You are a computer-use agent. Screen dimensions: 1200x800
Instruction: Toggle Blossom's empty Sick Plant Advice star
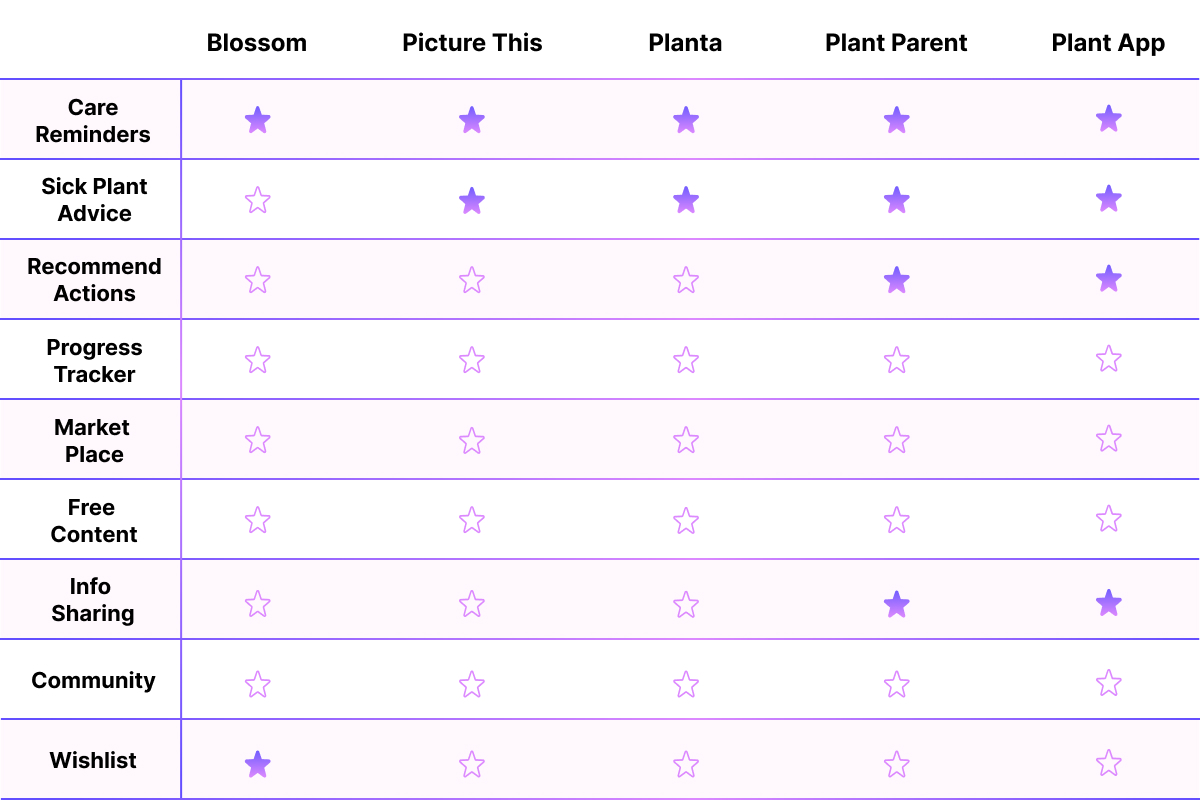(x=257, y=200)
